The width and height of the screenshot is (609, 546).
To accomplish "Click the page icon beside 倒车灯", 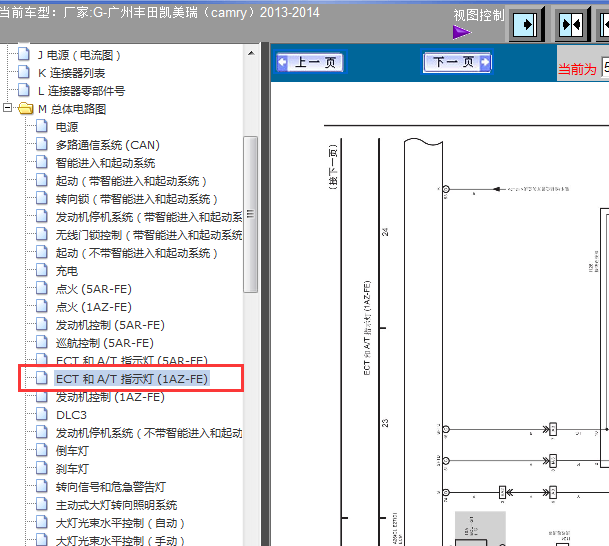I will coord(42,450).
